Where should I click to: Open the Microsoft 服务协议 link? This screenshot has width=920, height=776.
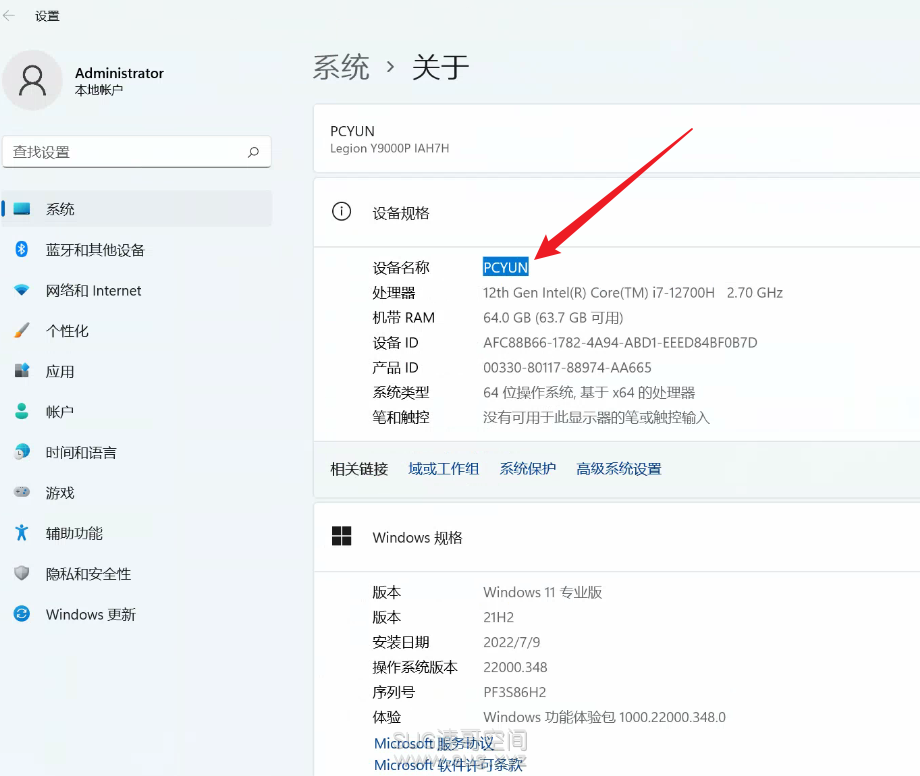434,743
